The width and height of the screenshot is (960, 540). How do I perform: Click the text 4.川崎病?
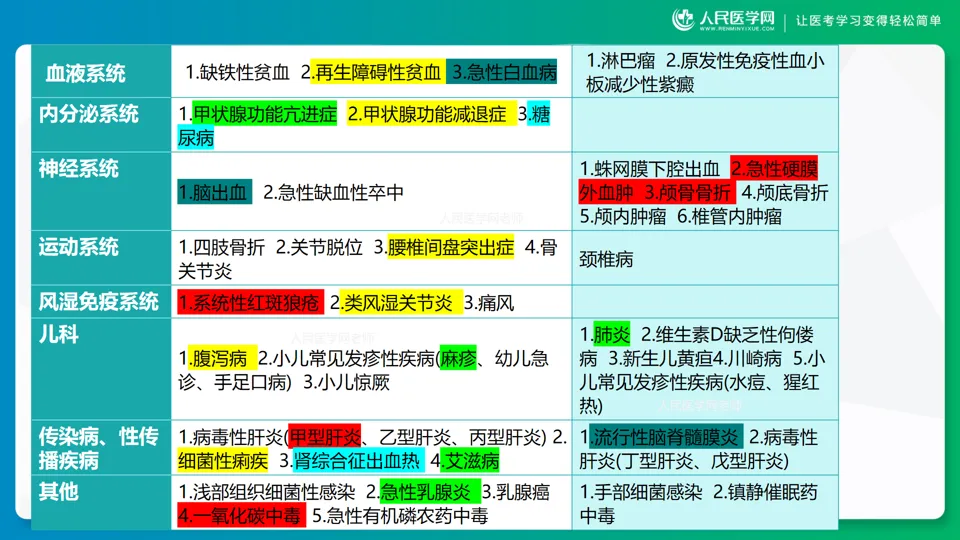tap(748, 358)
